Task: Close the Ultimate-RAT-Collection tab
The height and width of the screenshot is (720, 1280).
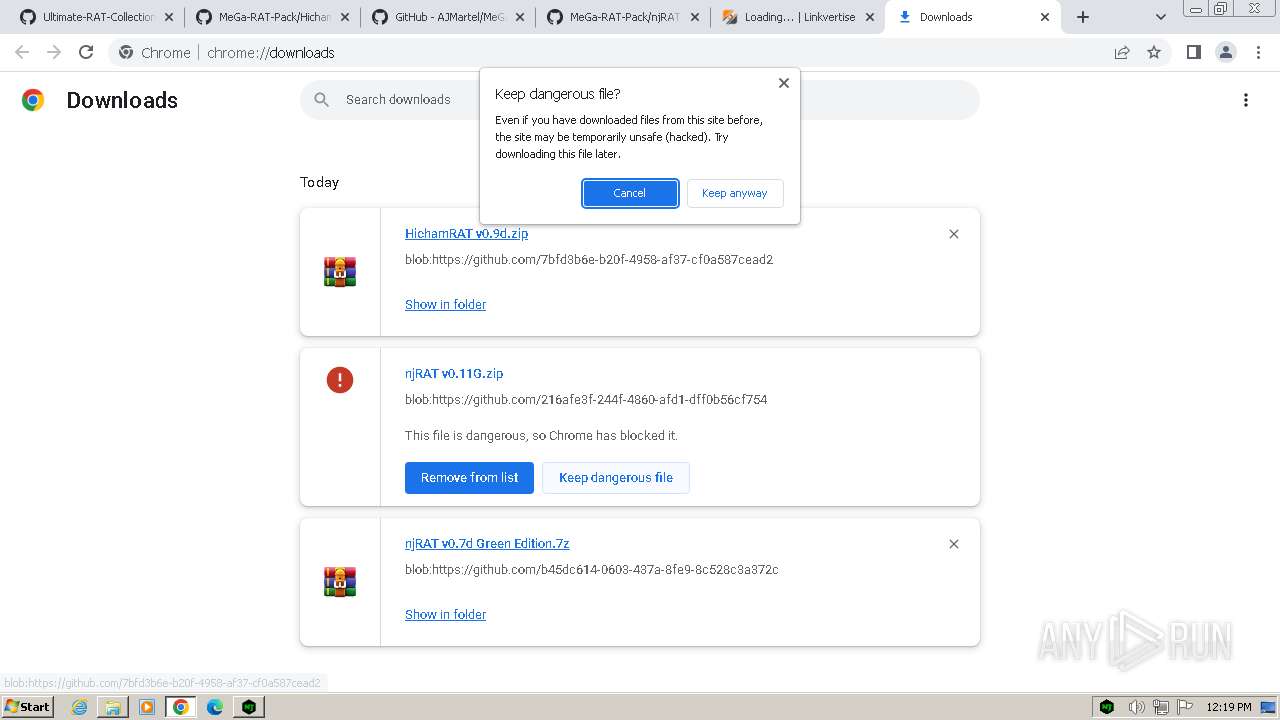Action: coord(168,17)
